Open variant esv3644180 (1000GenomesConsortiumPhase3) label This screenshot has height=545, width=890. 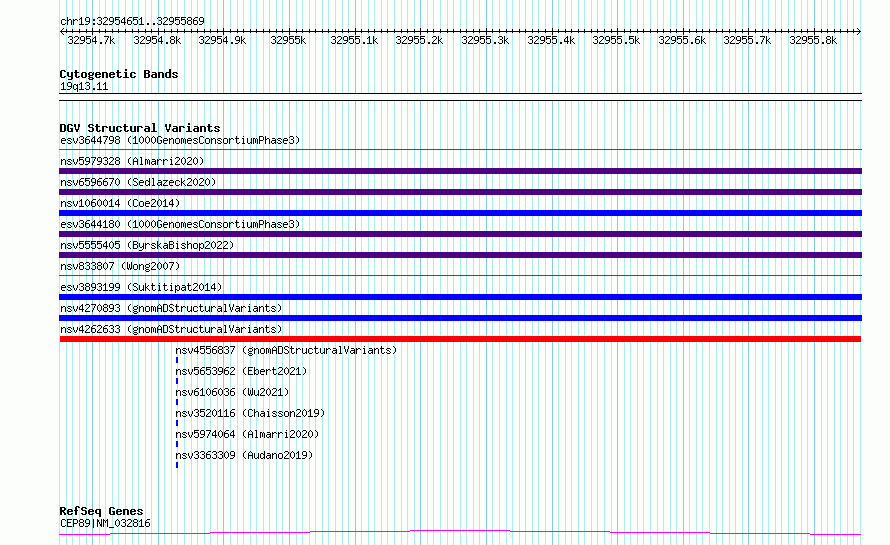click(180, 224)
